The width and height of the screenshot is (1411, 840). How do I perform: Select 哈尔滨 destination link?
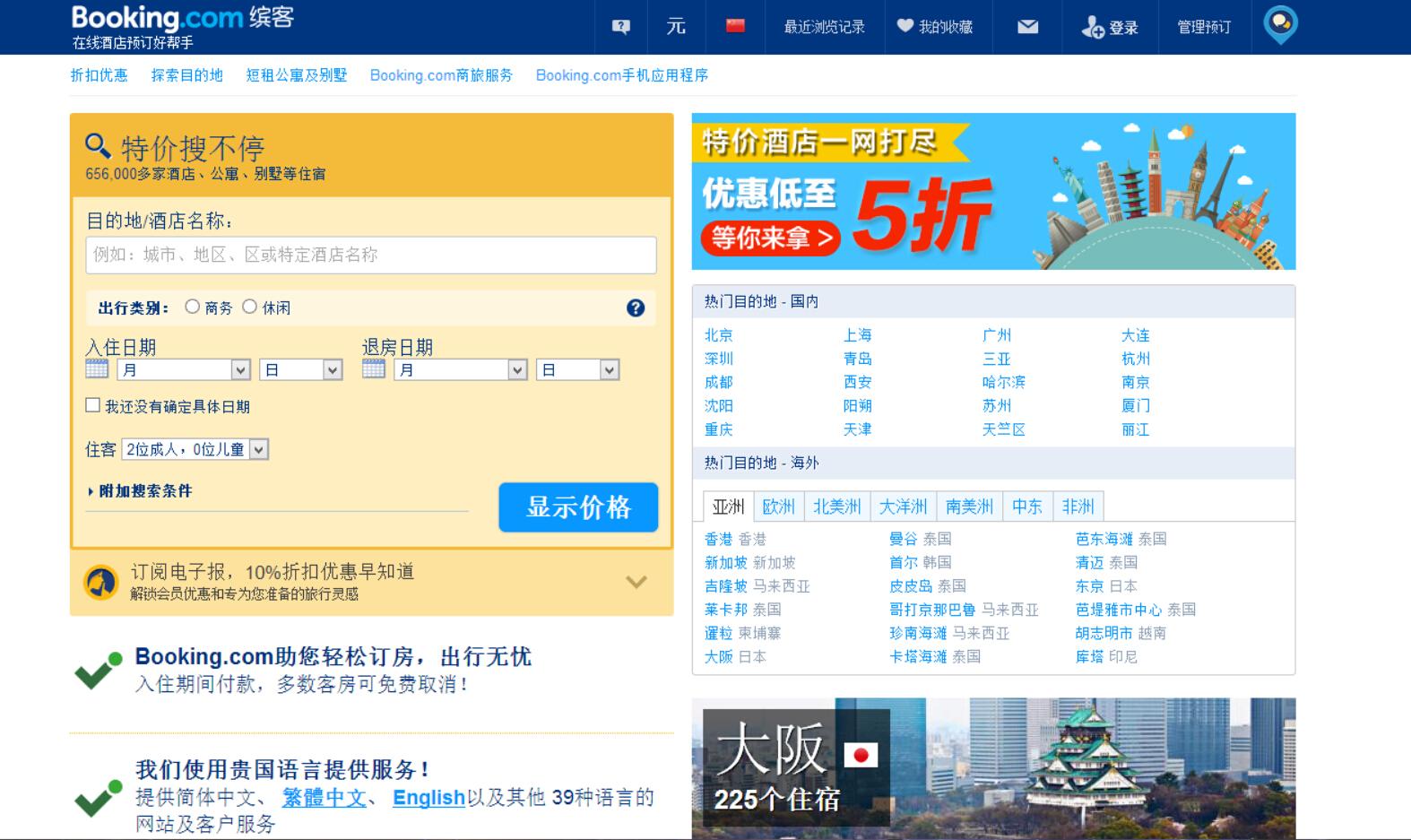[x=1004, y=382]
